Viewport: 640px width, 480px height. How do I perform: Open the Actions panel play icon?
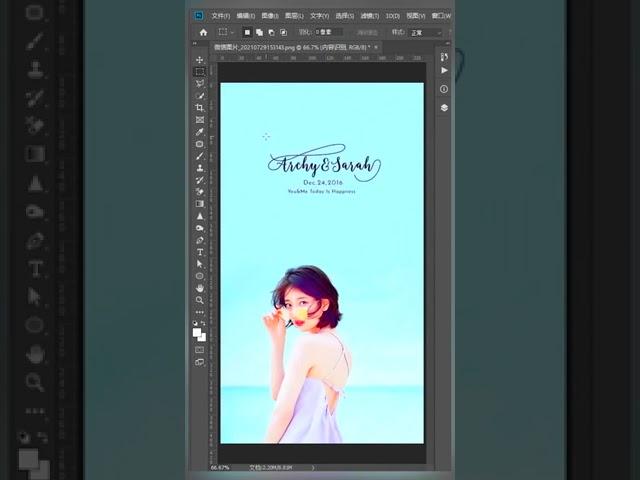point(444,71)
